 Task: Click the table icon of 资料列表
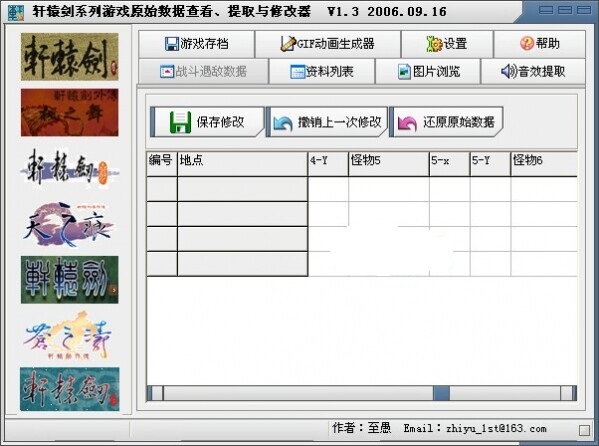pyautogui.click(x=298, y=72)
